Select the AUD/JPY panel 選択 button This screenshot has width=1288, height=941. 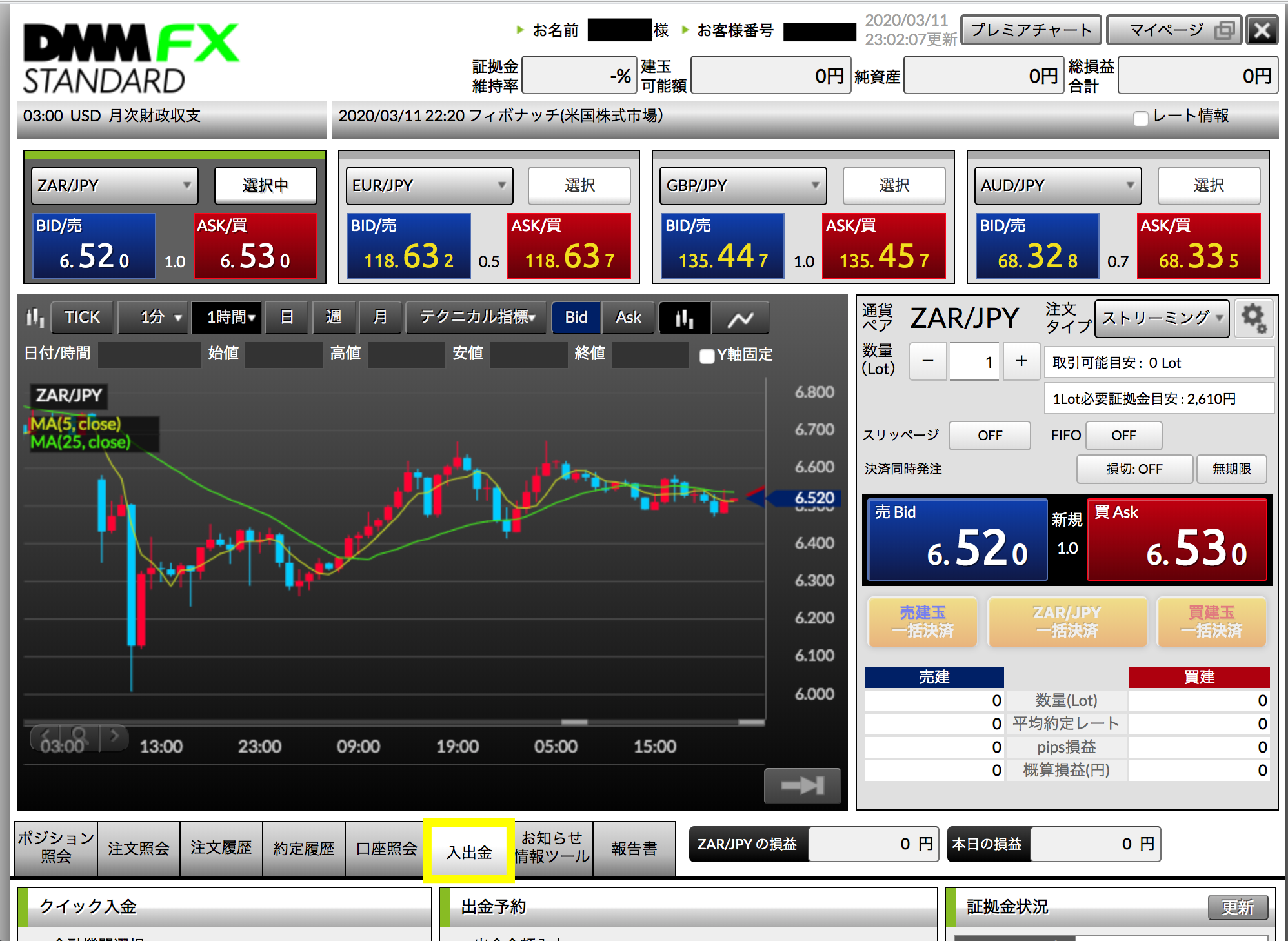point(1209,186)
